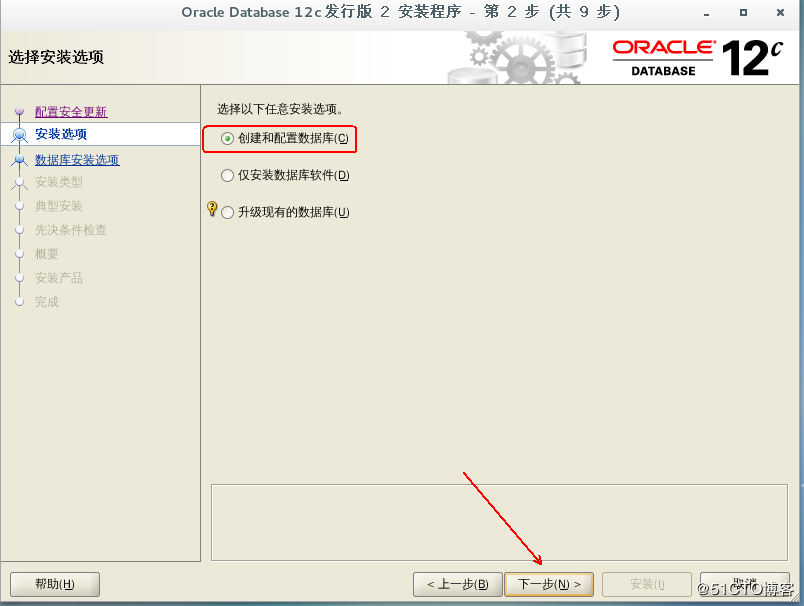Select the 安装选项 step in sidebar
The height and width of the screenshot is (606, 804).
click(61, 134)
